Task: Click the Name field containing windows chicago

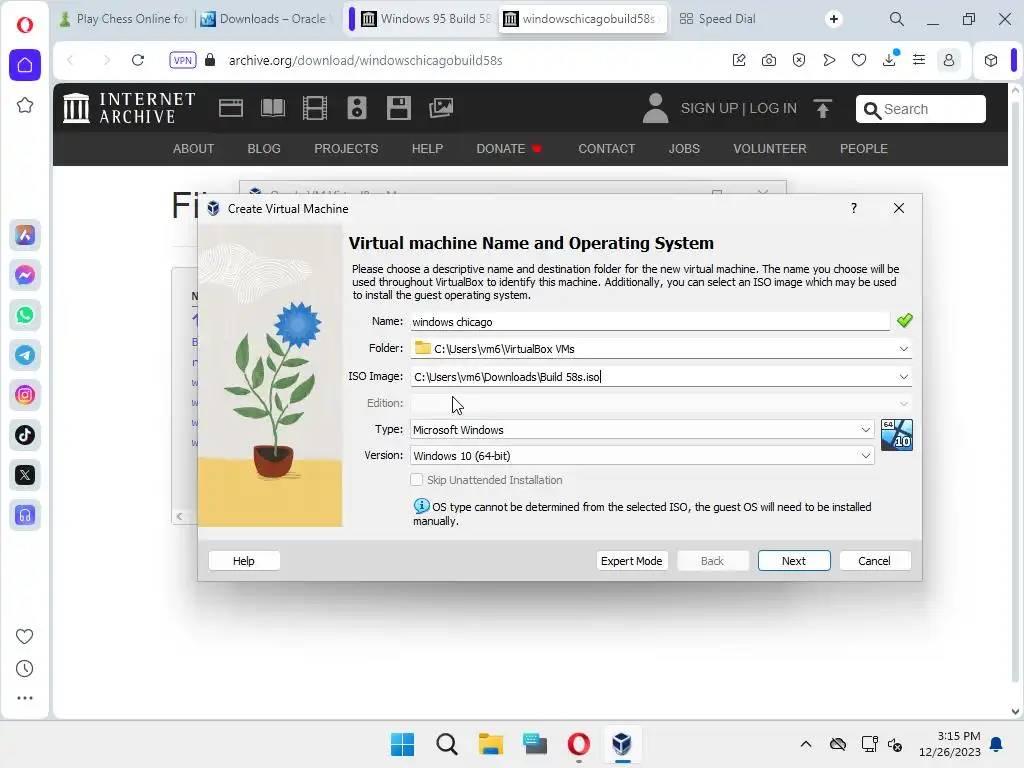Action: (x=650, y=321)
